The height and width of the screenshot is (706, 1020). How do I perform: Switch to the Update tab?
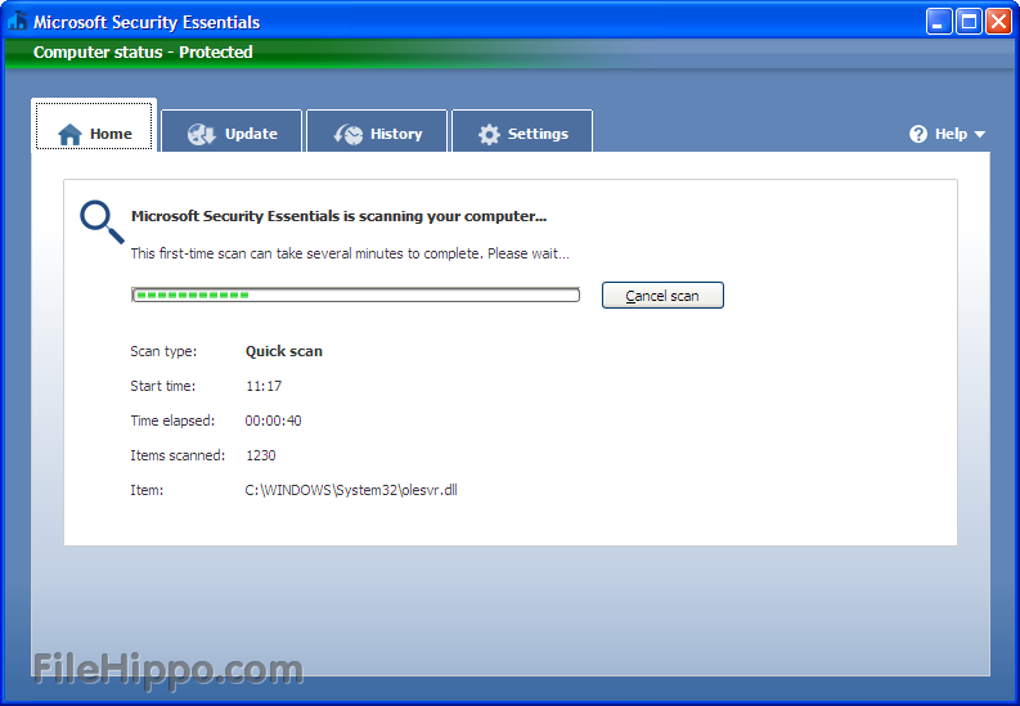pos(250,134)
